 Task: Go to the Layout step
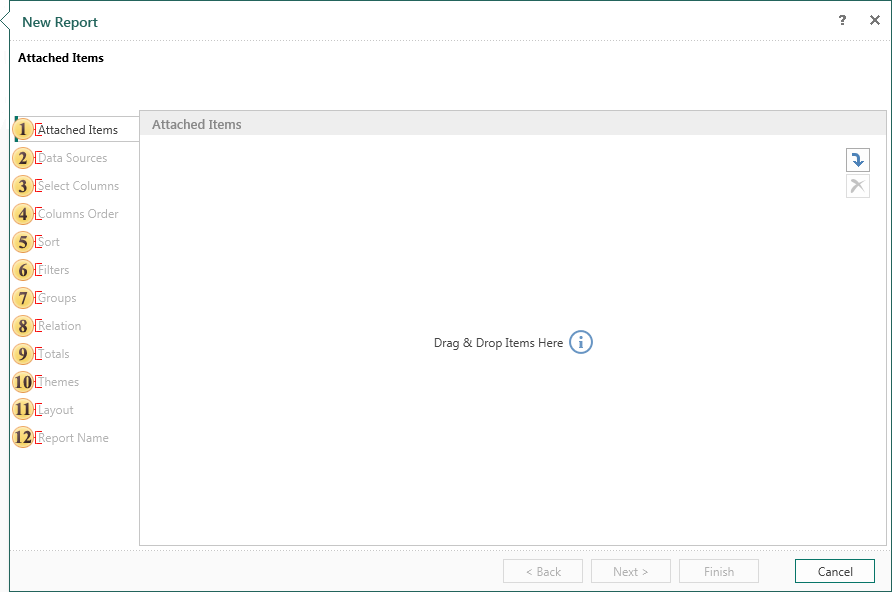pos(55,410)
